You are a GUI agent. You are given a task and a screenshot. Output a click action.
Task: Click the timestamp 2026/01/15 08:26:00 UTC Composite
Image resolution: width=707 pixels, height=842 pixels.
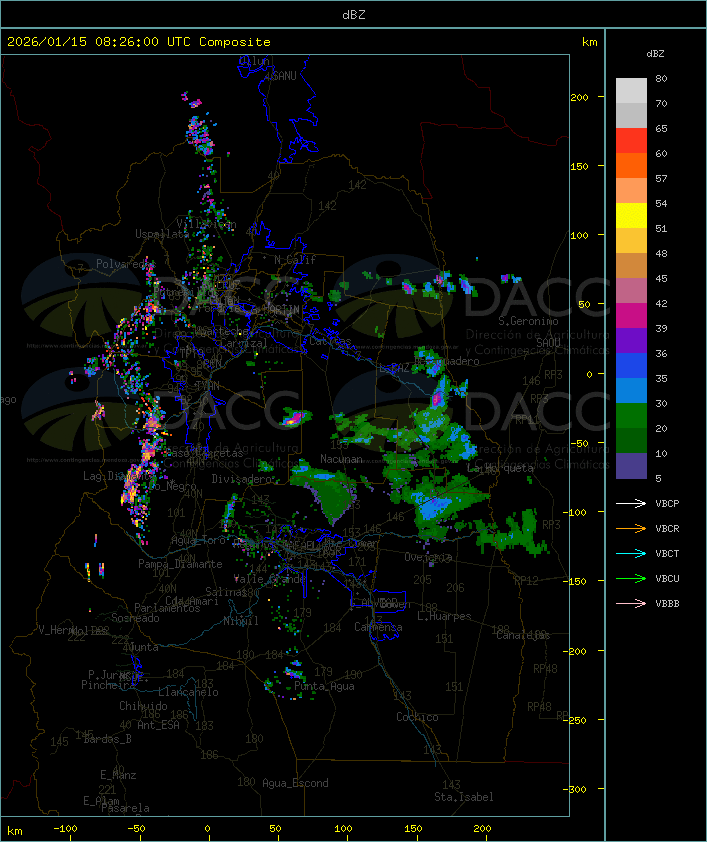(x=139, y=42)
